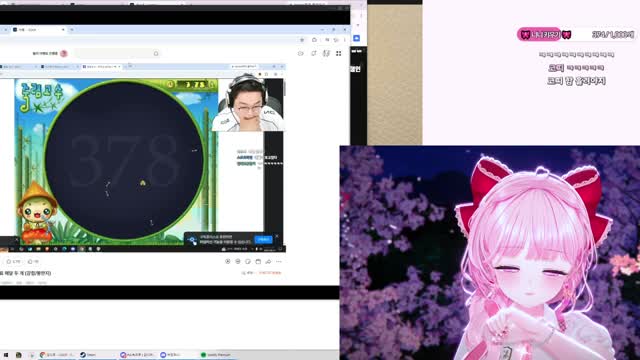This screenshot has width=640, height=360.
Task: Click the blue icon right of the toolbar
Action: pos(356,38)
